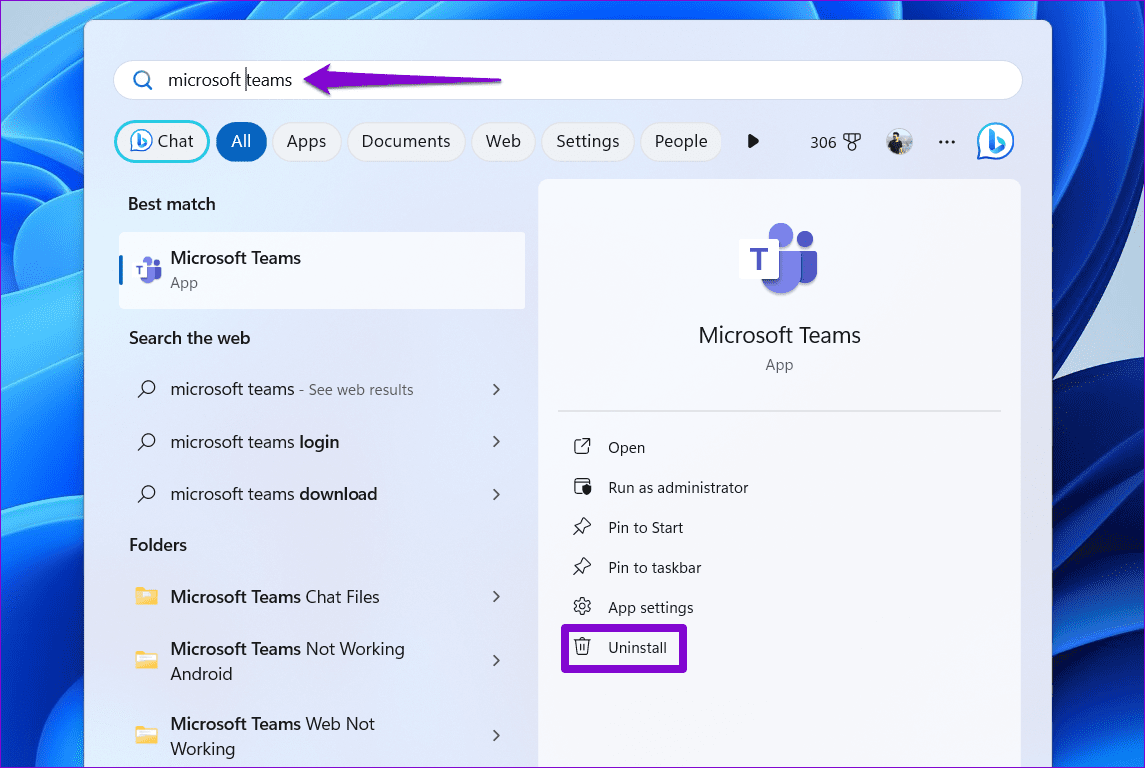1145x768 pixels.
Task: Click the Microsoft Rewards points icon
Action: tap(854, 141)
